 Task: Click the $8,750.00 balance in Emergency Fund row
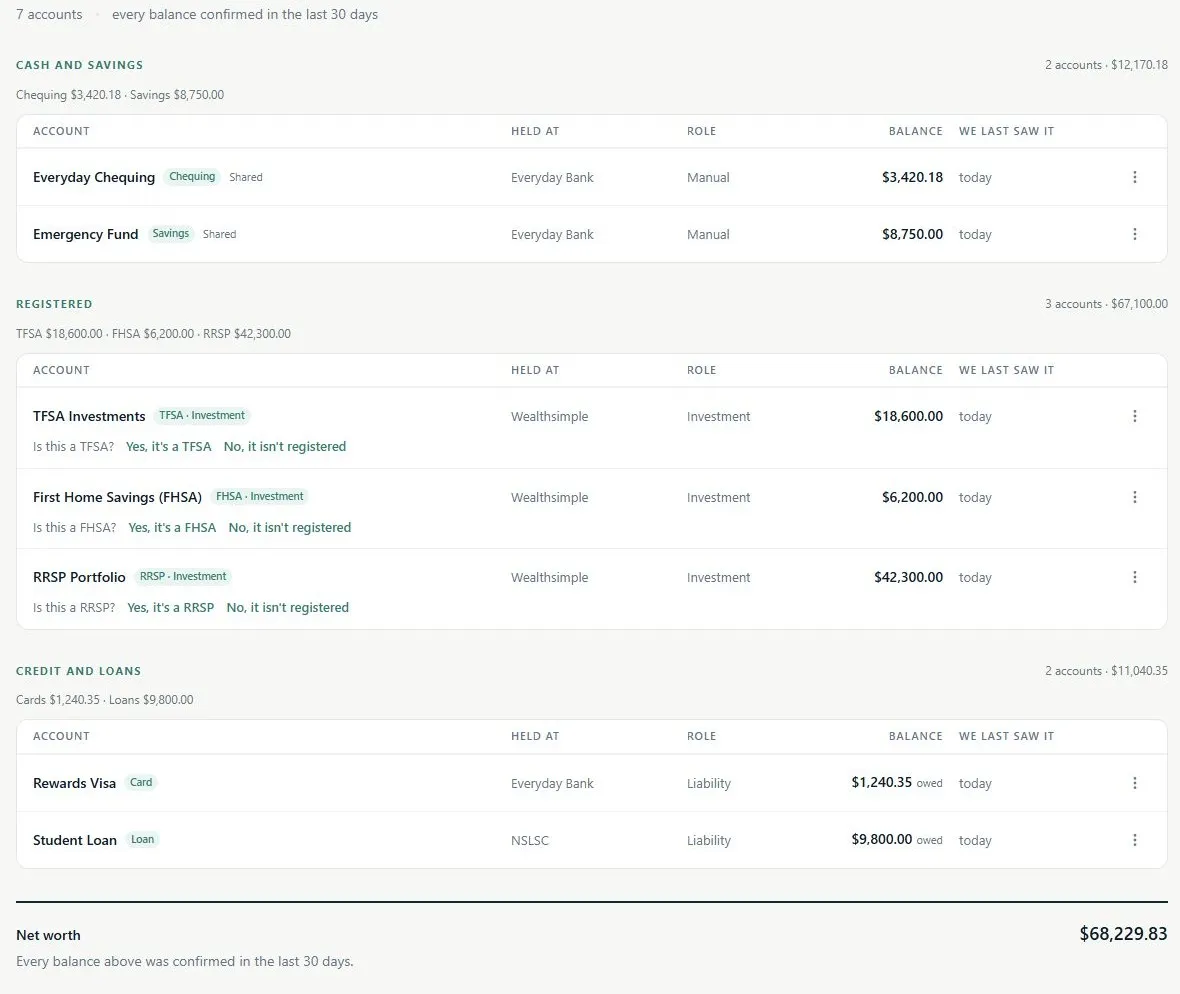tap(912, 234)
